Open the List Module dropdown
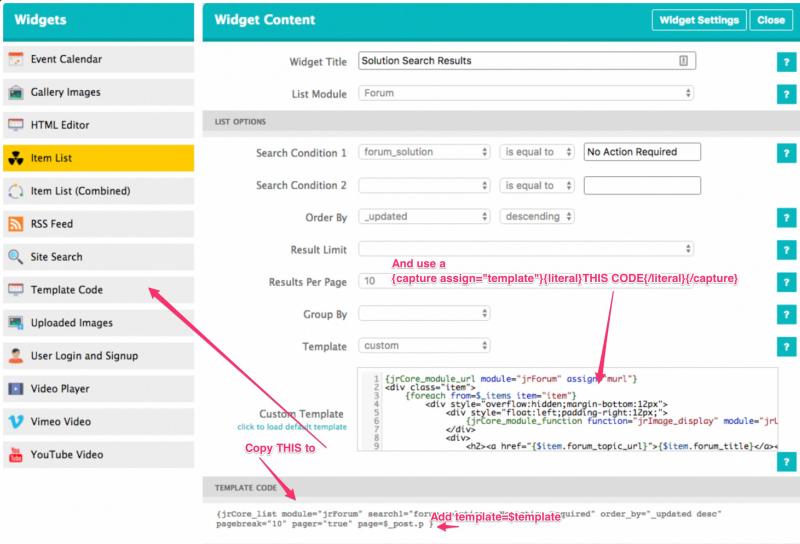 [x=526, y=93]
